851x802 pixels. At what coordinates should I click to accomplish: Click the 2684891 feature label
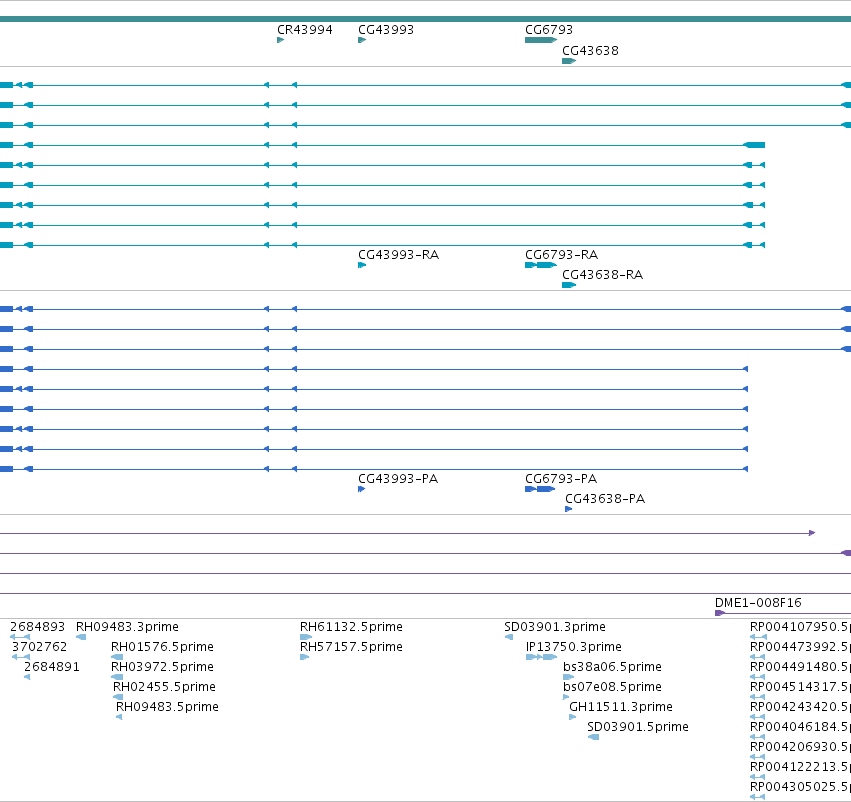[x=52, y=667]
